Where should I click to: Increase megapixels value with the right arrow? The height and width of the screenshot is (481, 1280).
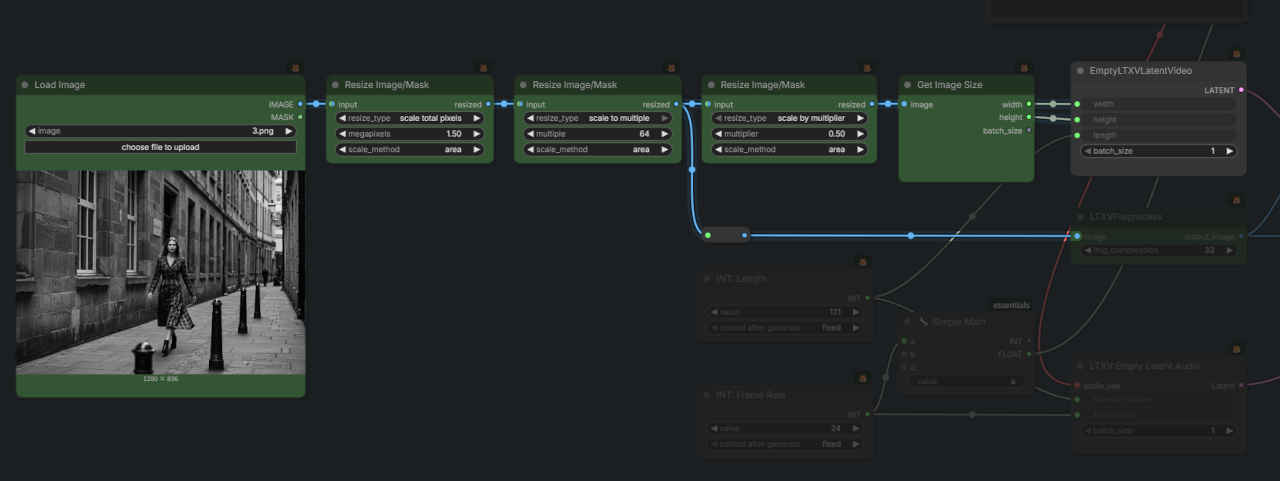(476, 133)
